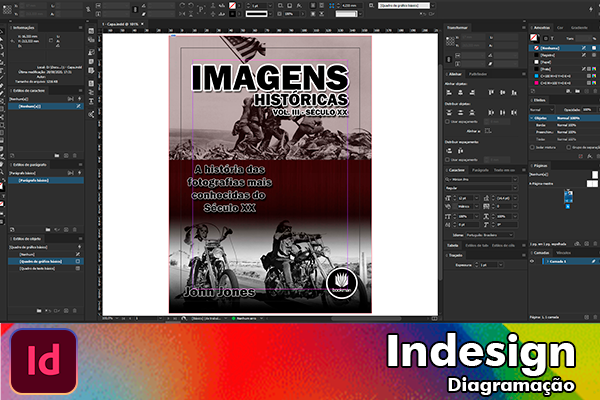Toggle Usar espaçamento under Distribuir objetos
600x400 pixels.
(x=447, y=122)
